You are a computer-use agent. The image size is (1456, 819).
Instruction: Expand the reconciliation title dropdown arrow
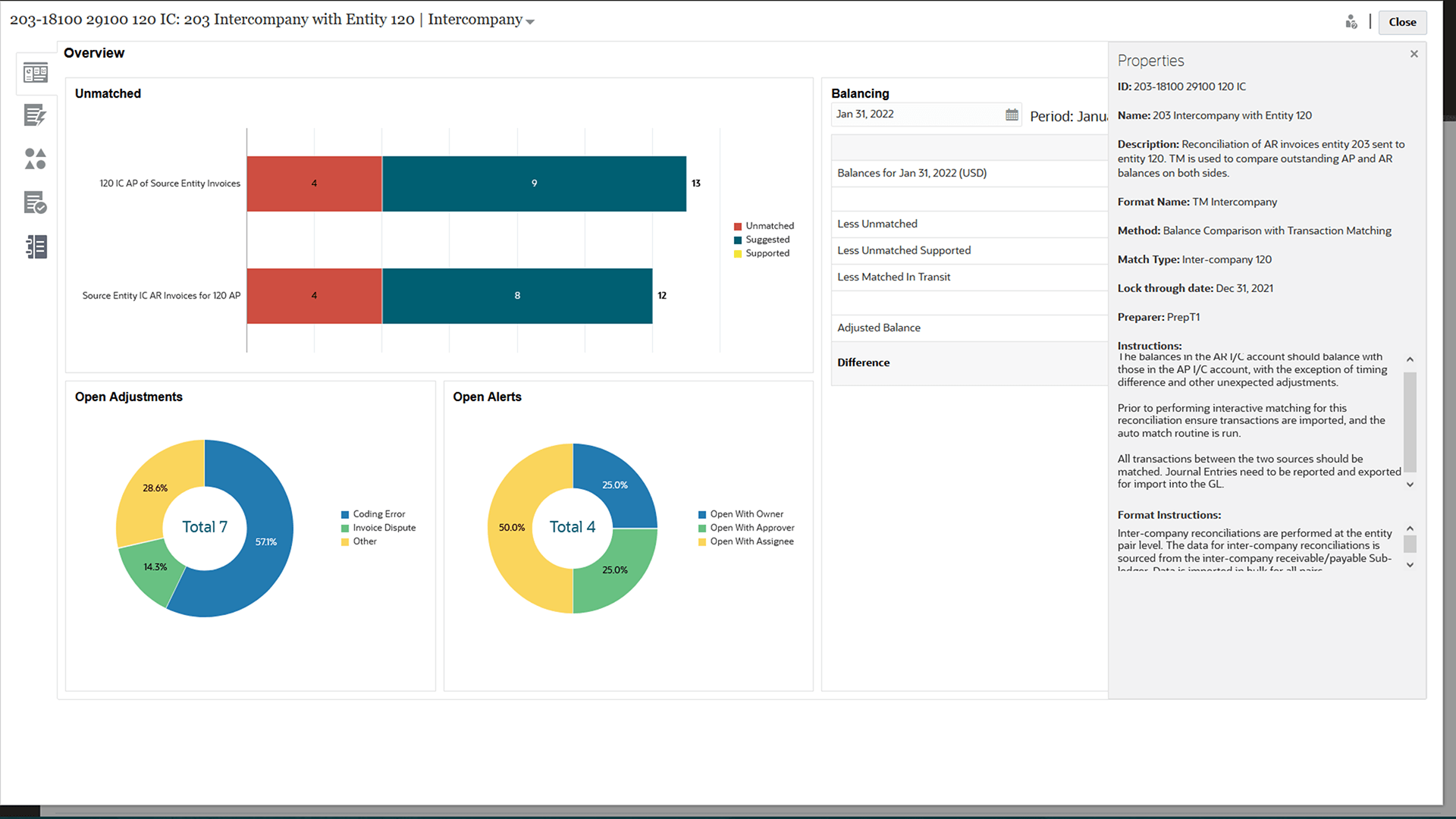(x=530, y=22)
